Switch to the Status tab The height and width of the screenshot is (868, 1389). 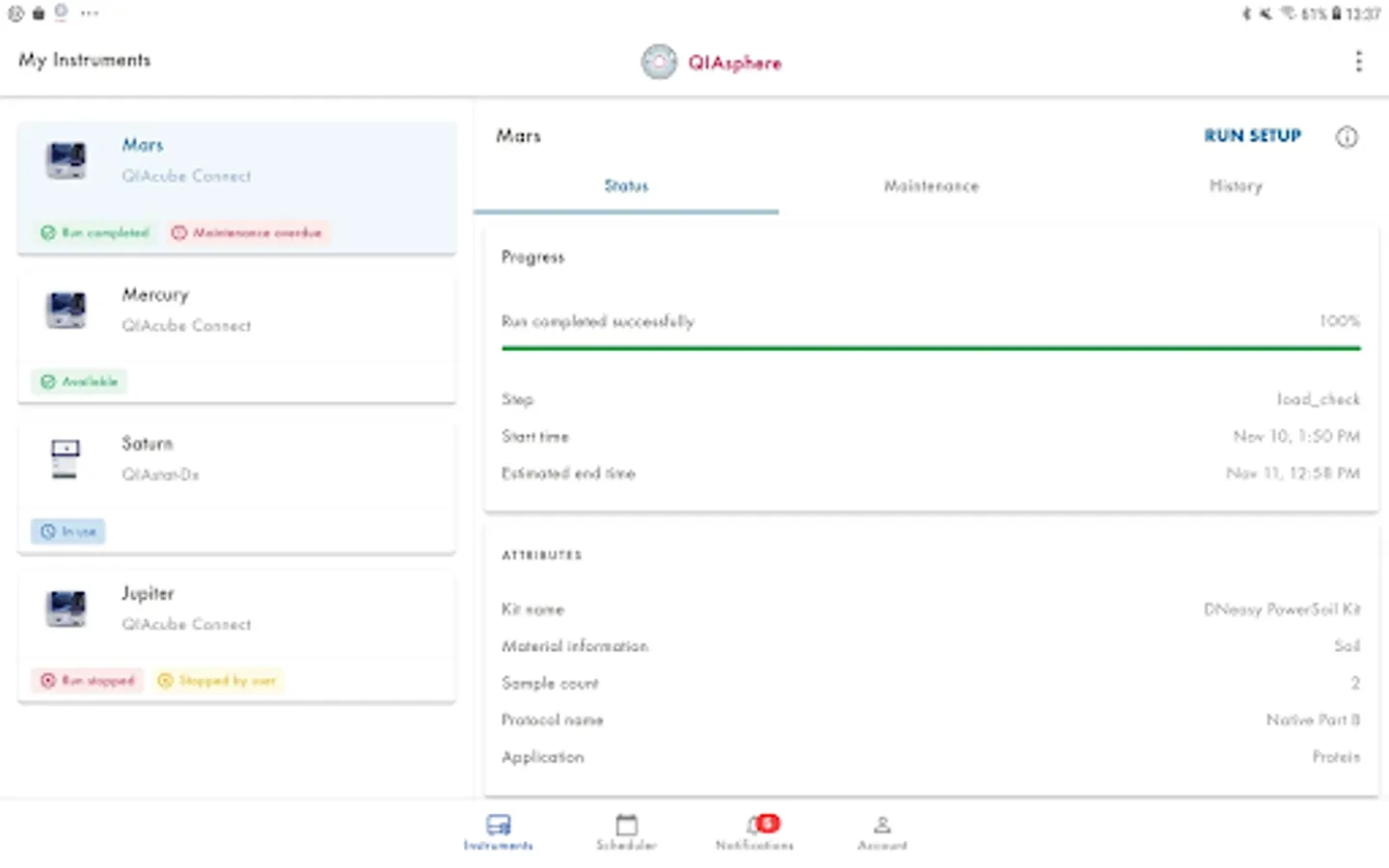[x=626, y=186]
